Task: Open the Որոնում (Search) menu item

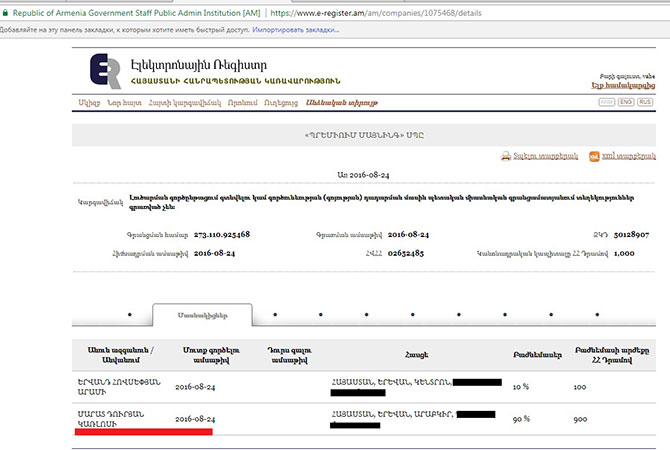Action: (x=242, y=103)
